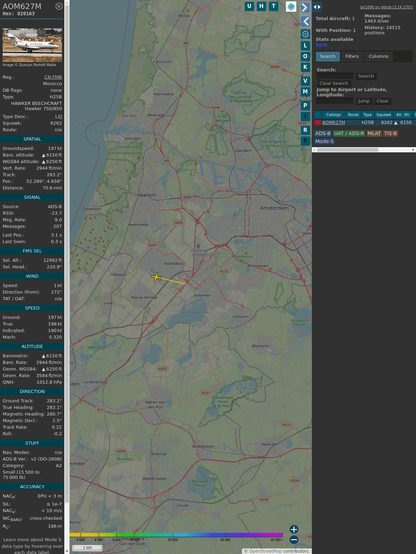The height and width of the screenshot is (554, 416).
Task: Close the AOM627M aircraft info panel
Action: click(59, 6)
